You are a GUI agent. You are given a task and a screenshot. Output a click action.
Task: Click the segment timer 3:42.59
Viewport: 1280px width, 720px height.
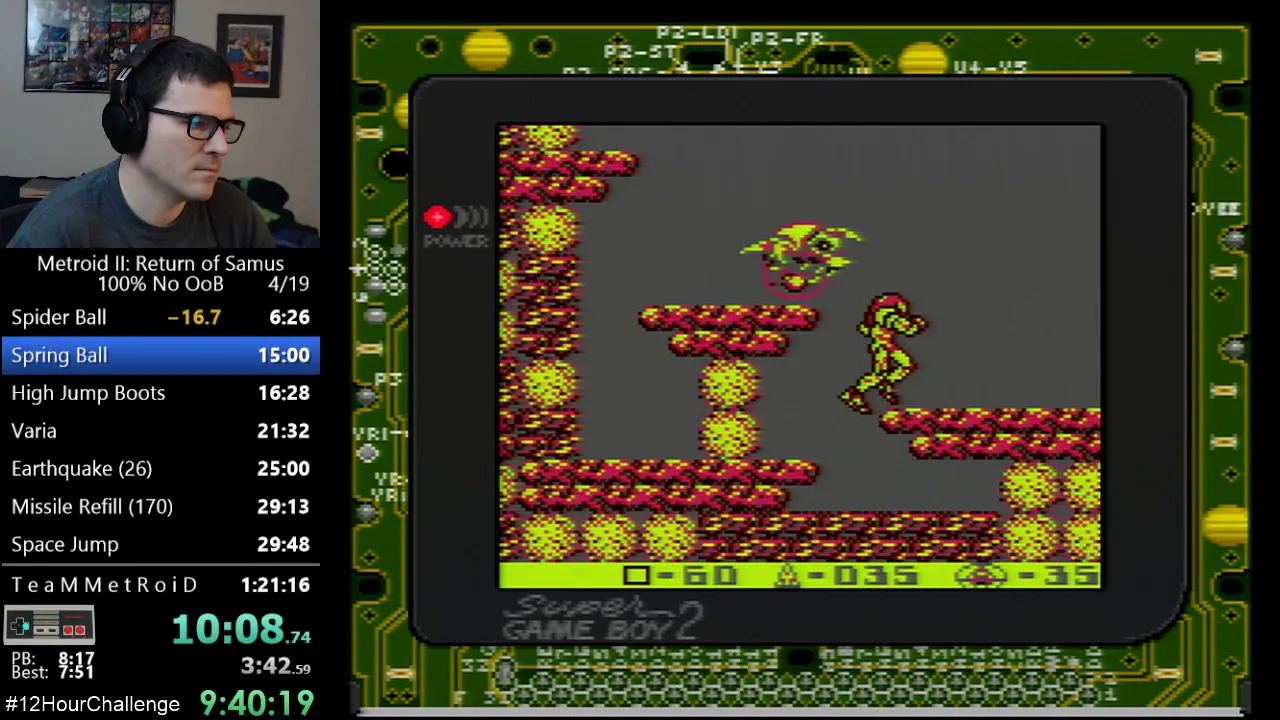coord(275,666)
